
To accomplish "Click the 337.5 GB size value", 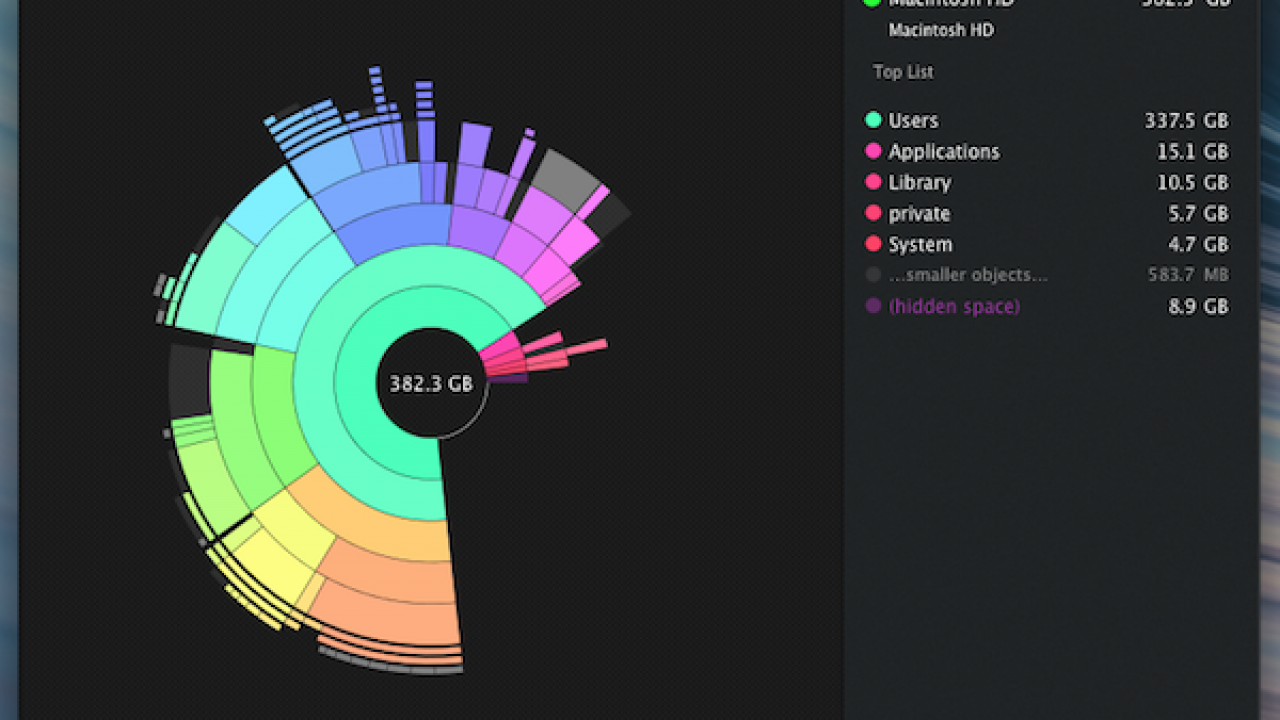I will coord(1186,121).
